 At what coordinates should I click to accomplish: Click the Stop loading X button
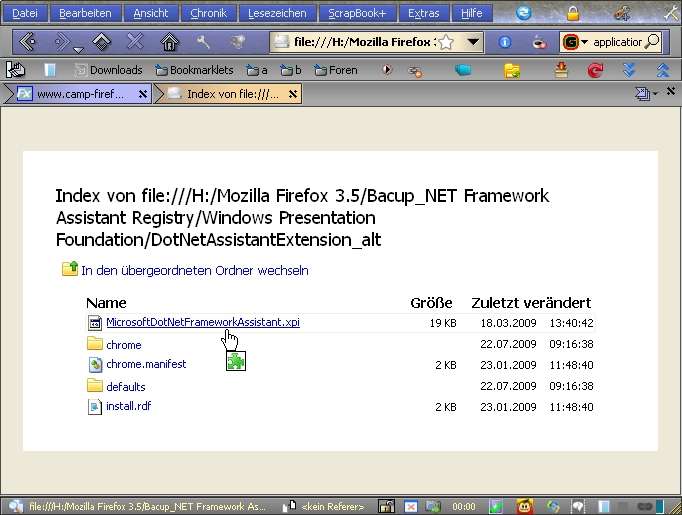135,42
